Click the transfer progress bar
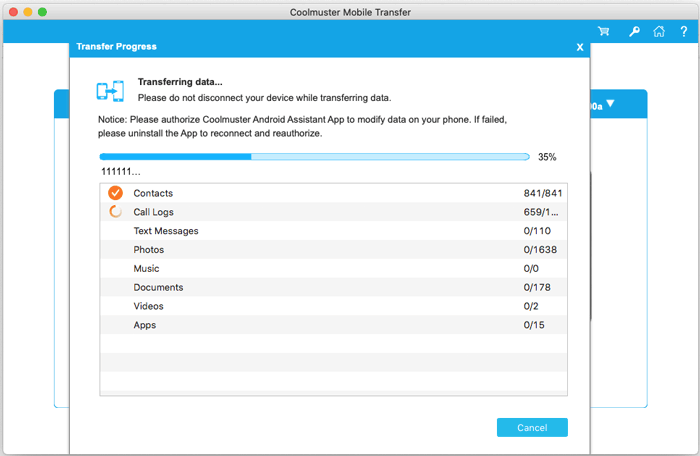The width and height of the screenshot is (700, 456). click(314, 157)
